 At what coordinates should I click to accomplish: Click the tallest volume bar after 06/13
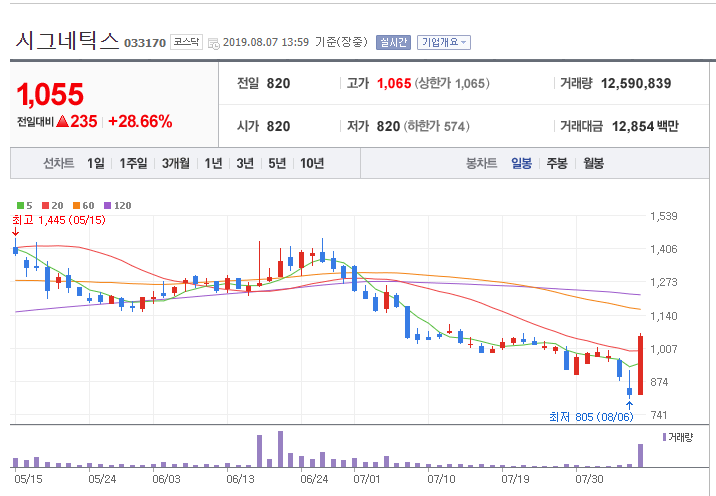(280, 449)
